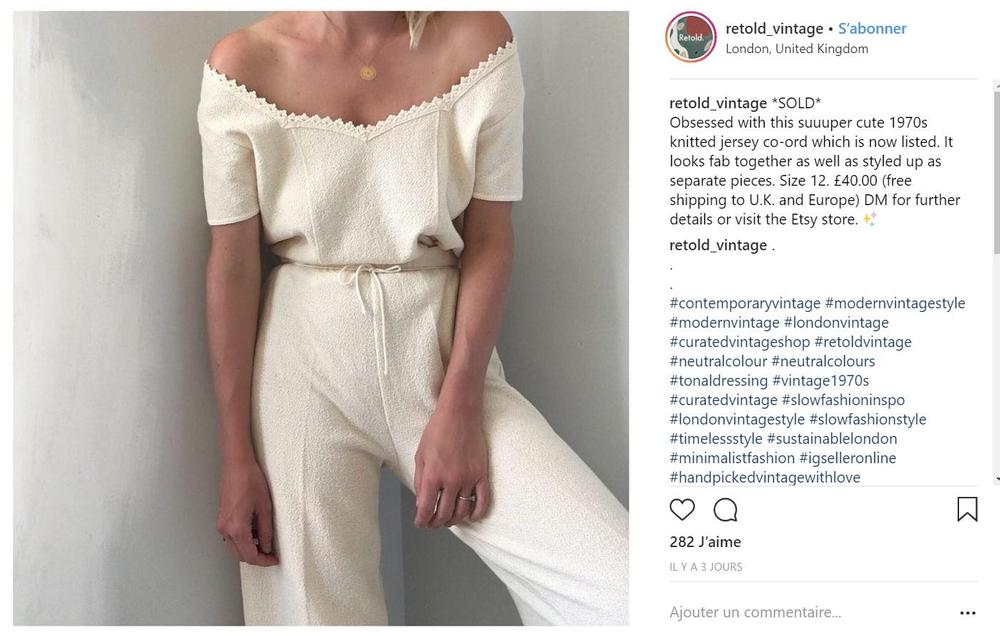Click the IL Y A 3 JOURS timestamp
Viewport: 1000px width, 636px height.
706,566
